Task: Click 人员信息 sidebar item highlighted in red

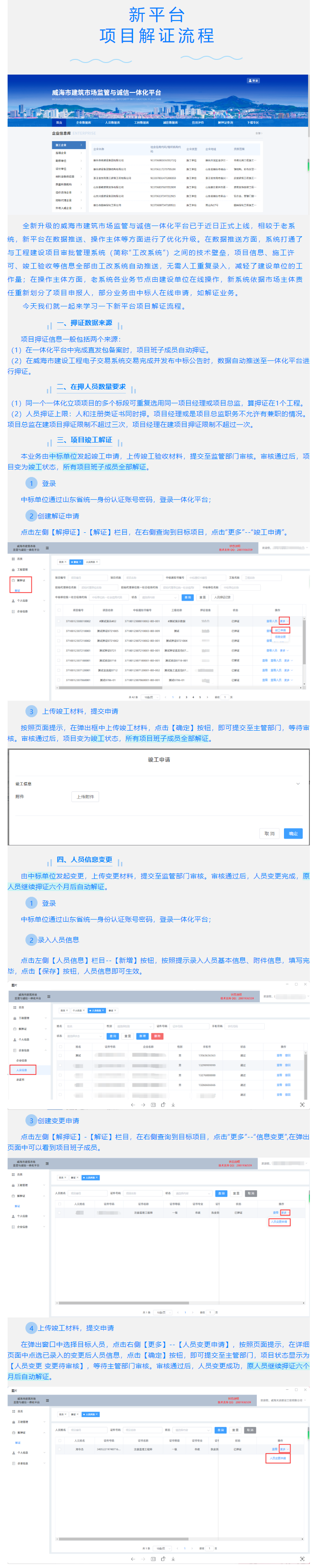Action: (x=22, y=1070)
